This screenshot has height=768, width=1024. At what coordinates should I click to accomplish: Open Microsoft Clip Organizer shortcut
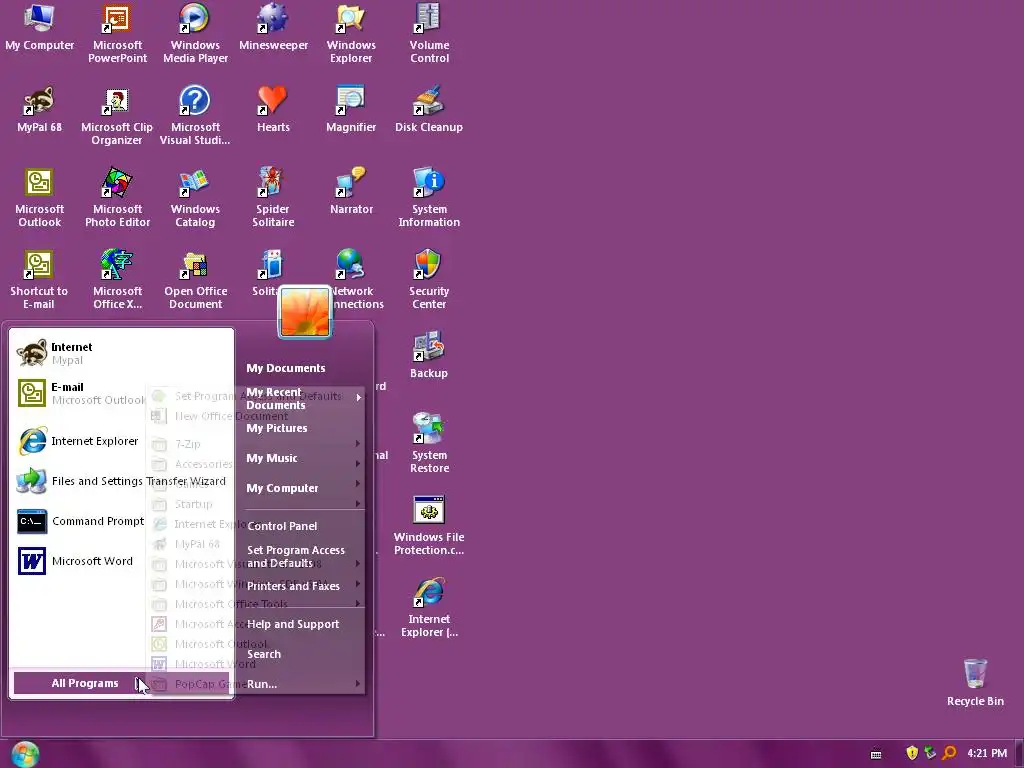point(117,115)
